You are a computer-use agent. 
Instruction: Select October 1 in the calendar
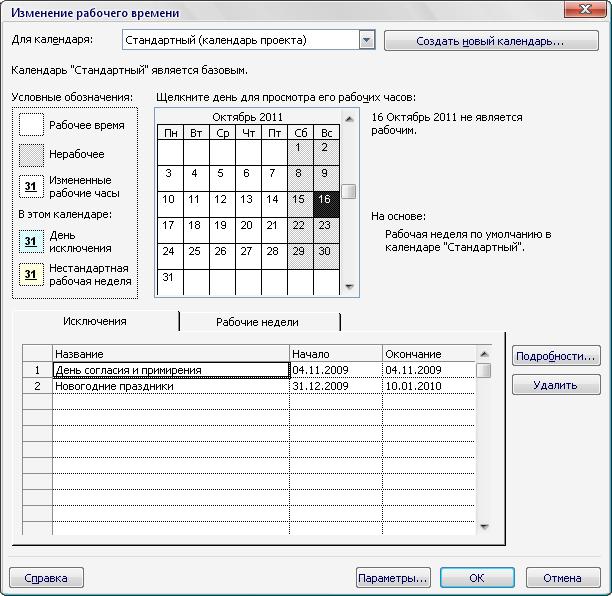click(x=300, y=152)
